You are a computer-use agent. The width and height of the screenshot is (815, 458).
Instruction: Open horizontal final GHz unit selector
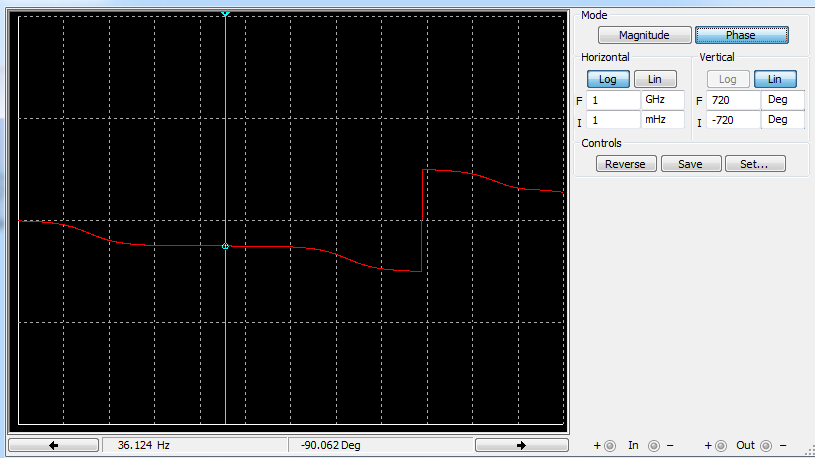(x=663, y=100)
